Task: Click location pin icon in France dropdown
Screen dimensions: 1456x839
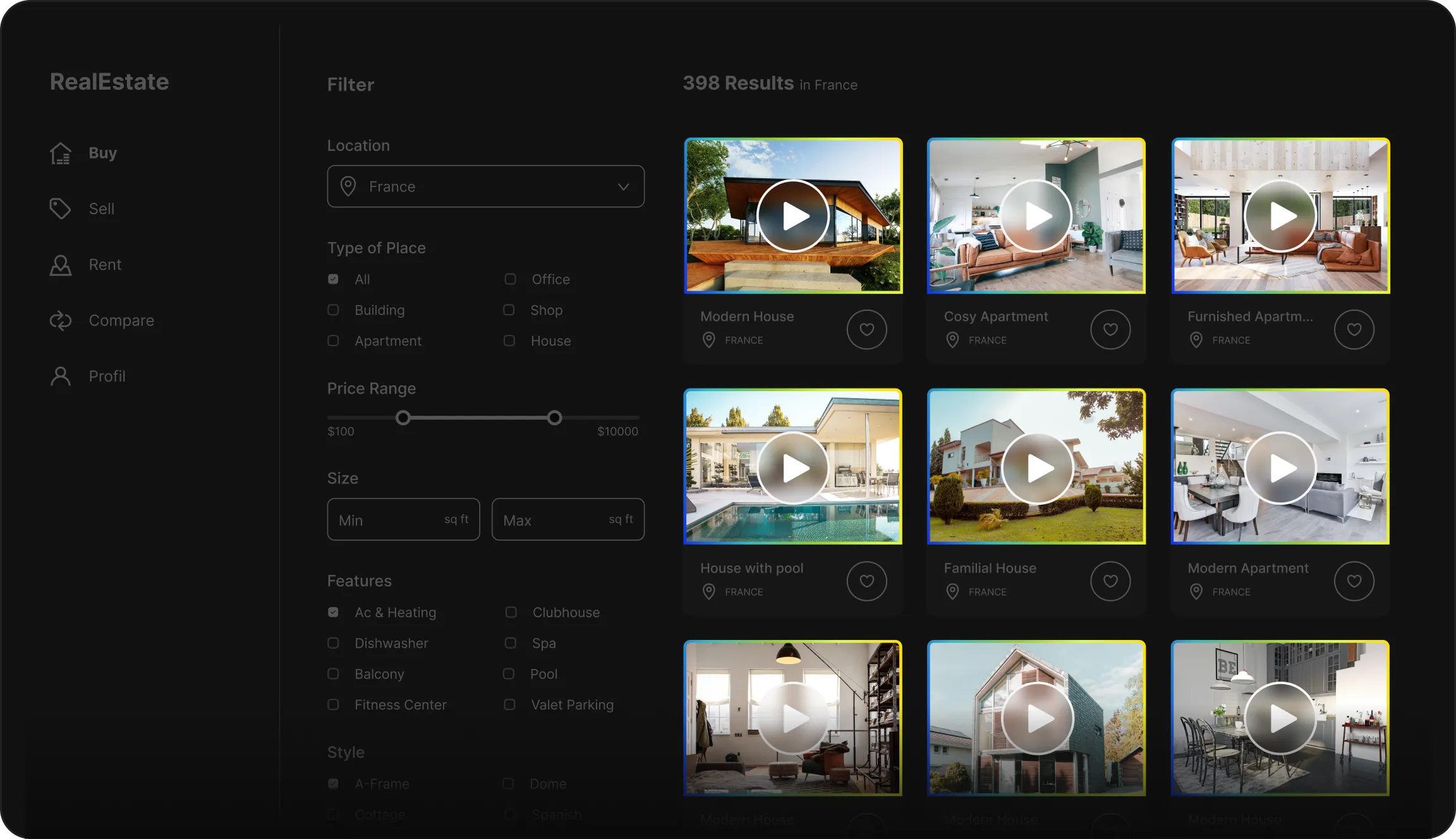Action: [348, 186]
